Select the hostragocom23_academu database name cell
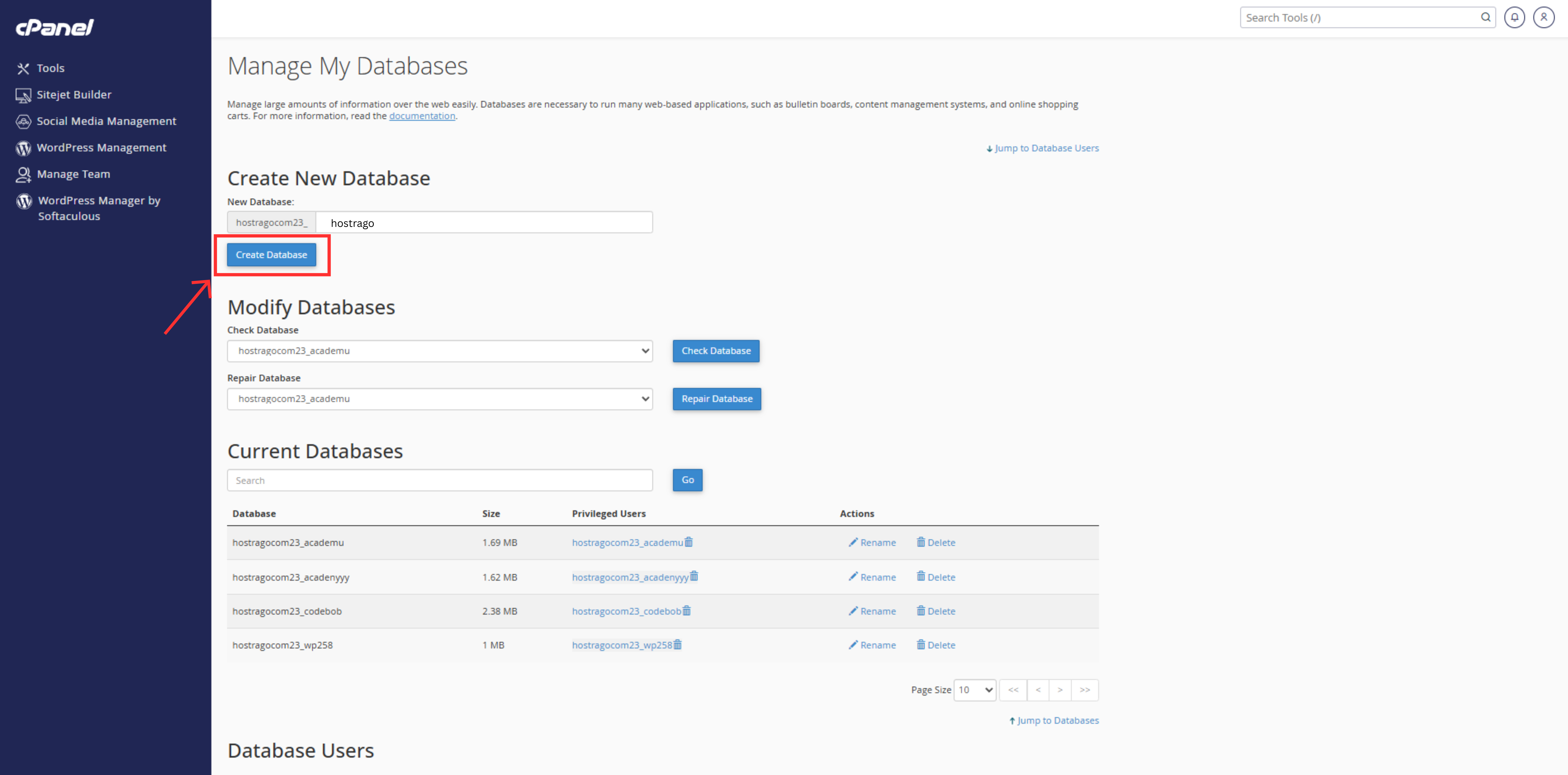Viewport: 1568px width, 775px height. coord(288,543)
